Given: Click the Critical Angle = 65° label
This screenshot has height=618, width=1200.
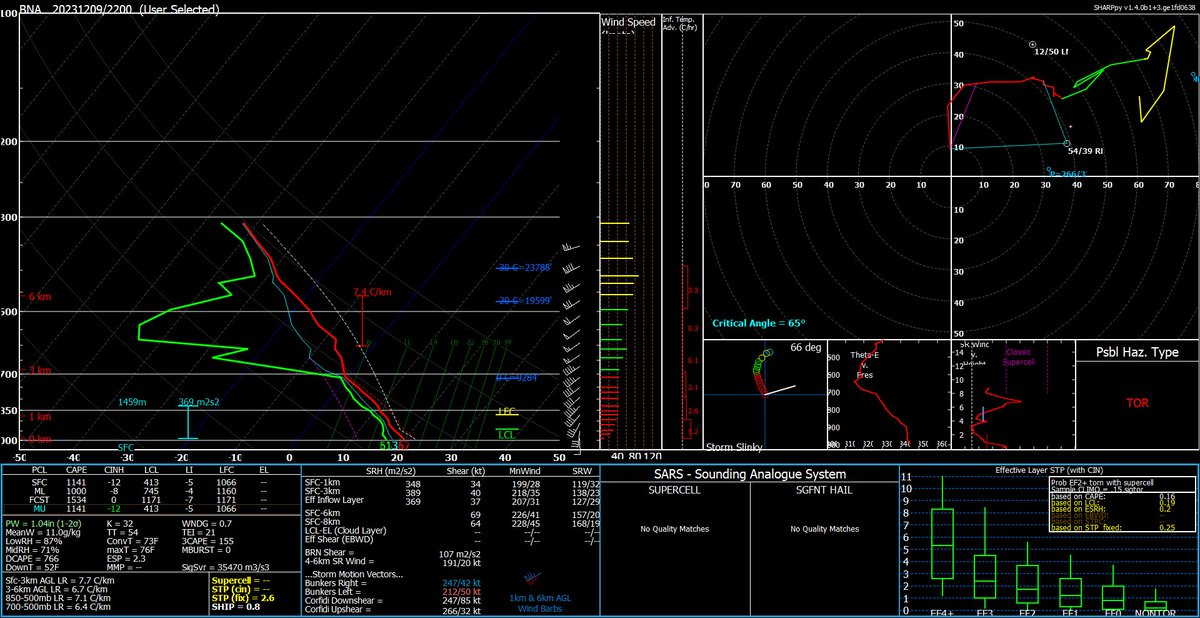Looking at the screenshot, I should click(759, 323).
